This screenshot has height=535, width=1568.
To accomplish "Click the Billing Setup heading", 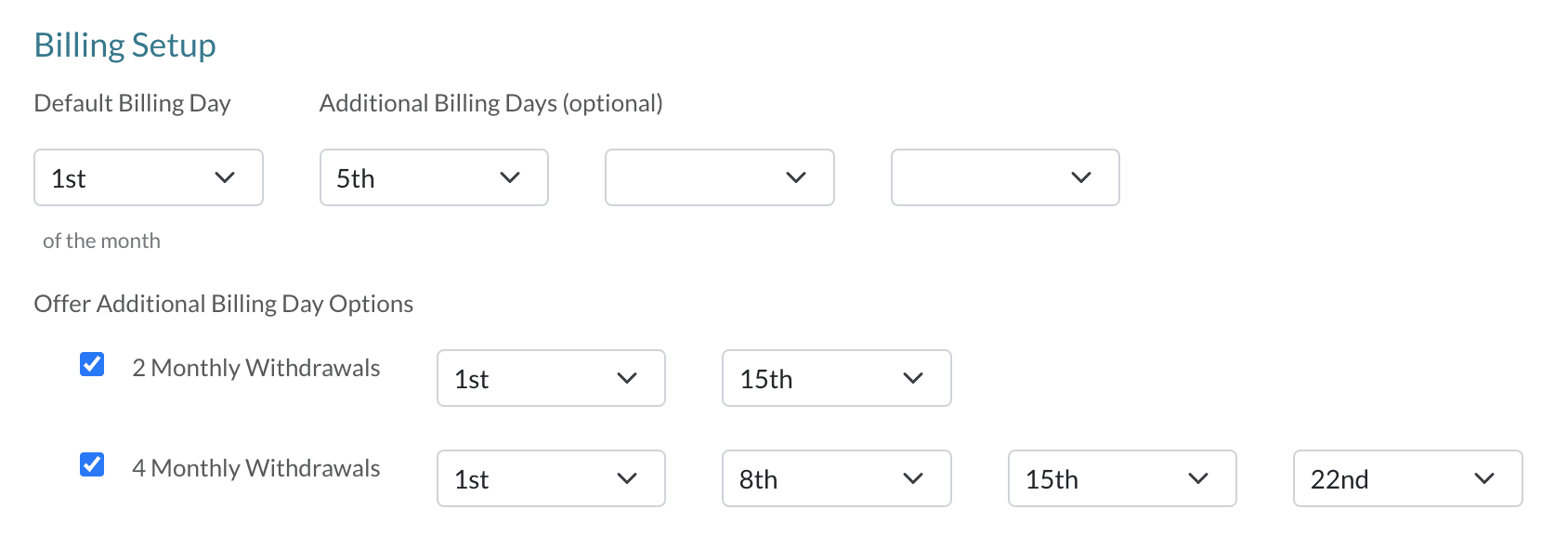I will (124, 45).
